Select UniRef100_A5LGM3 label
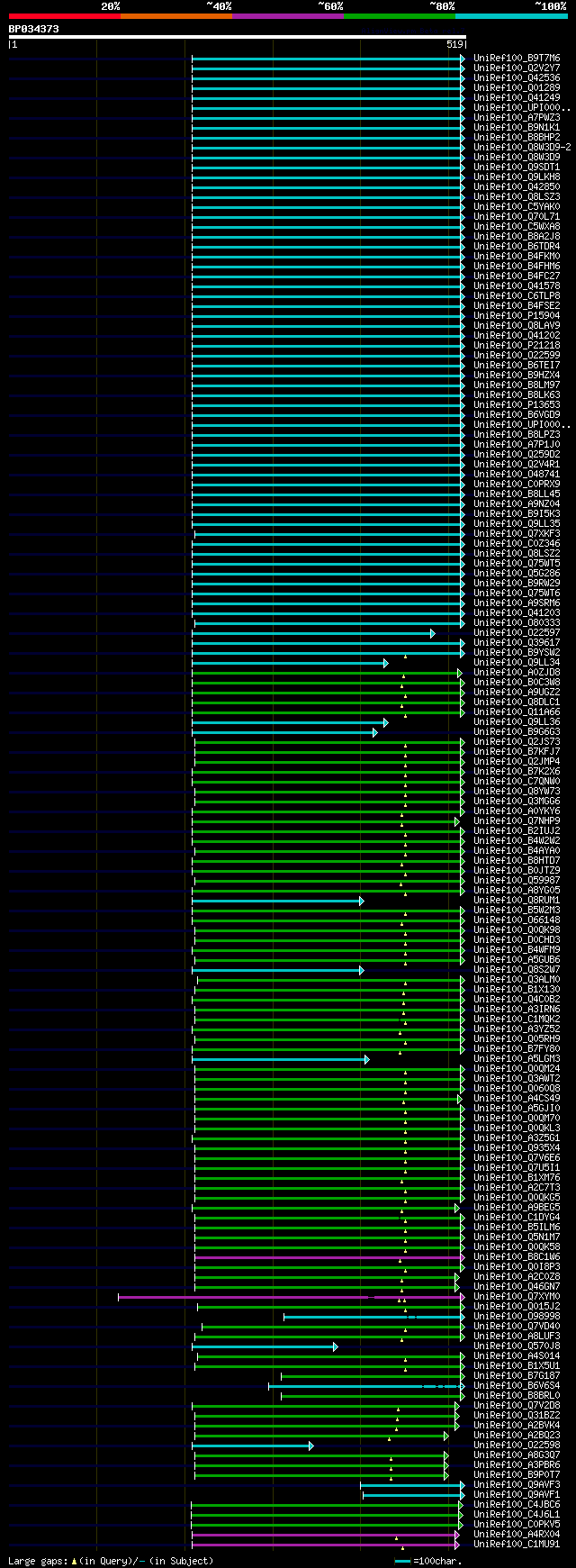This screenshot has height=1568, width=576. tap(517, 1059)
